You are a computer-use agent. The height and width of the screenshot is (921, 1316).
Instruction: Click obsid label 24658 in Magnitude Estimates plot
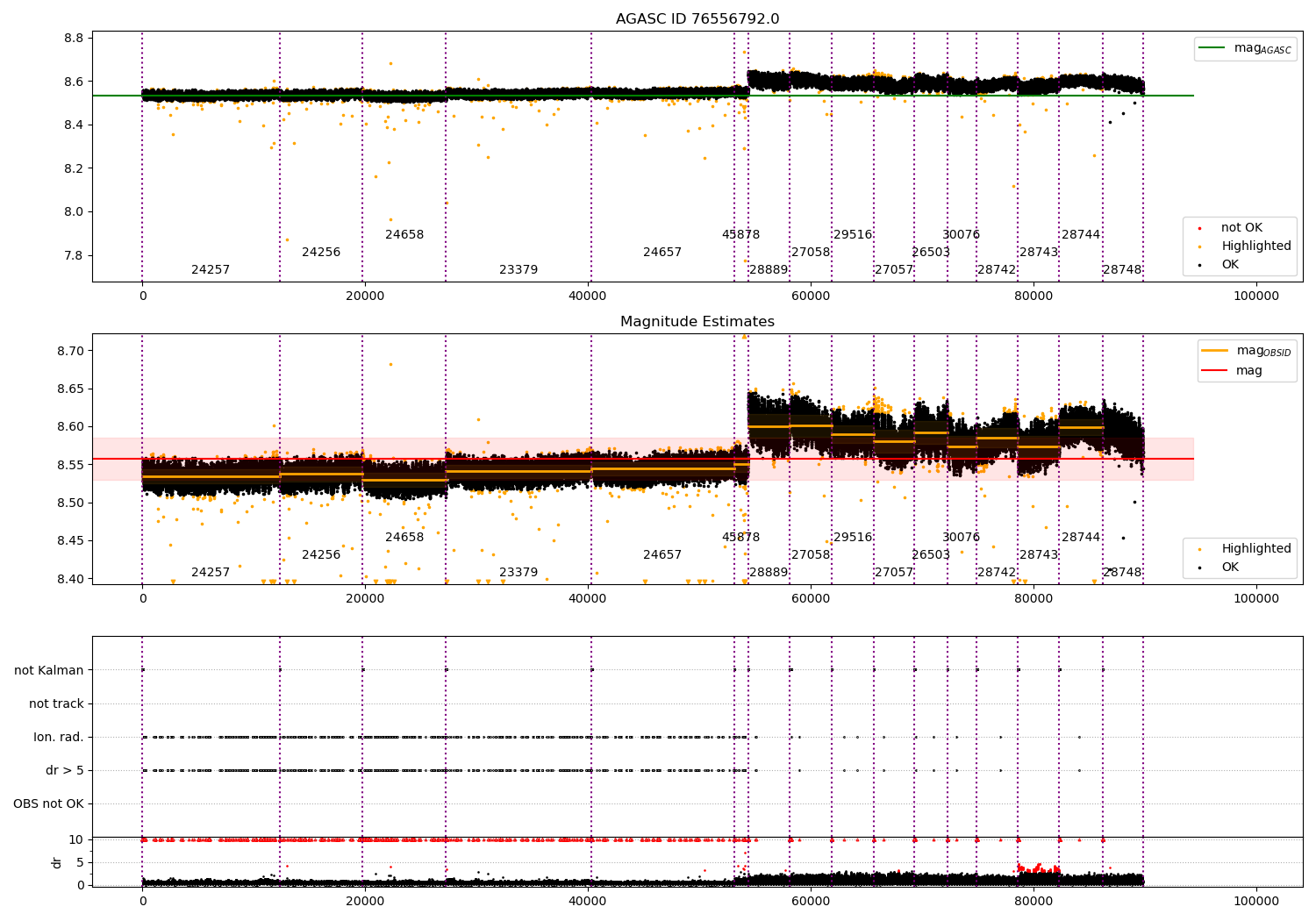tap(404, 537)
